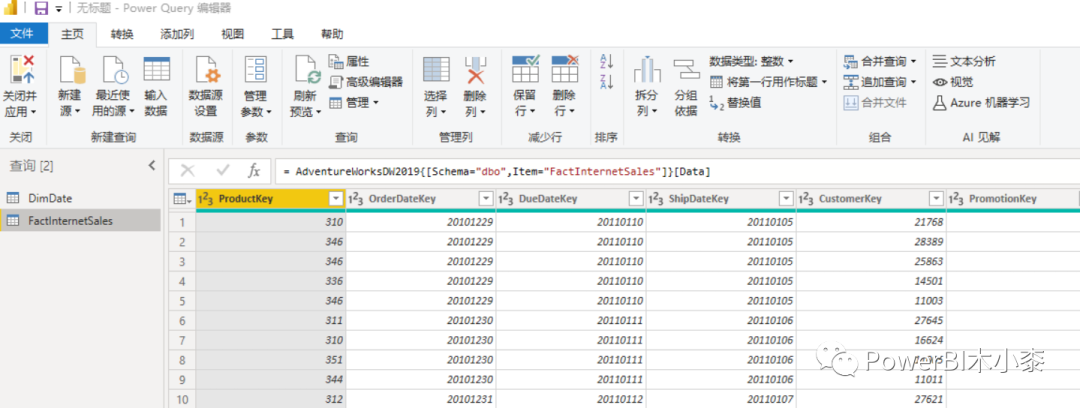Screen dimensions: 1080x408
Task: Switch to the Help (帮助) tab
Action: point(332,34)
